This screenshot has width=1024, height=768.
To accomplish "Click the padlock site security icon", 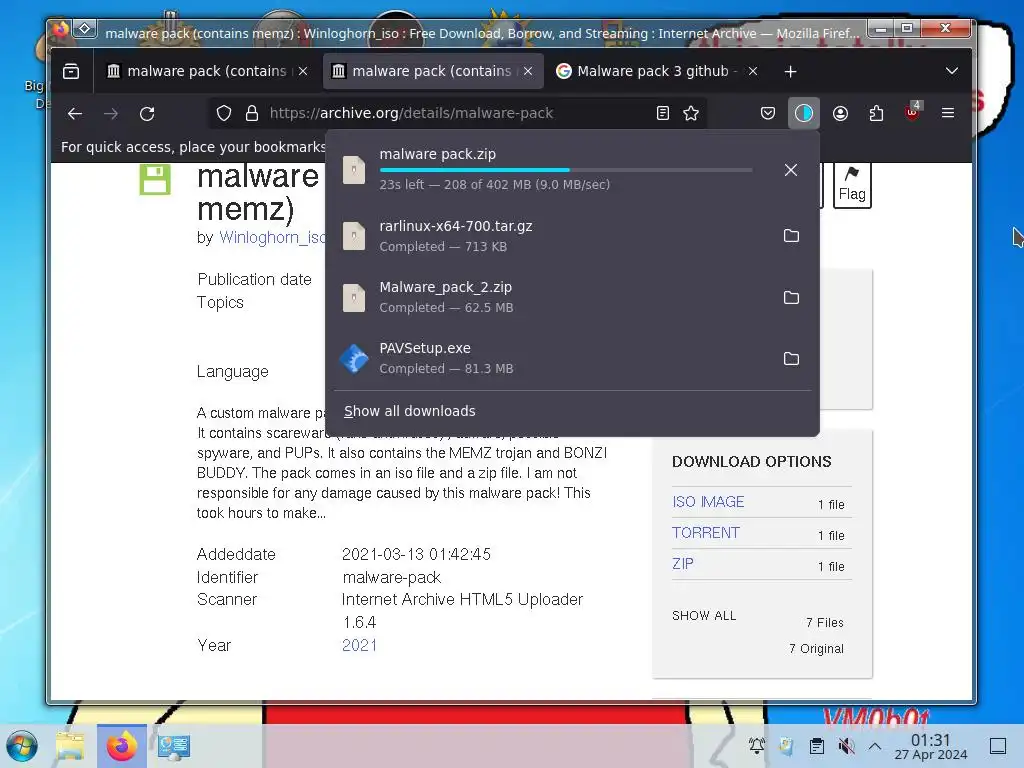I will pos(252,114).
